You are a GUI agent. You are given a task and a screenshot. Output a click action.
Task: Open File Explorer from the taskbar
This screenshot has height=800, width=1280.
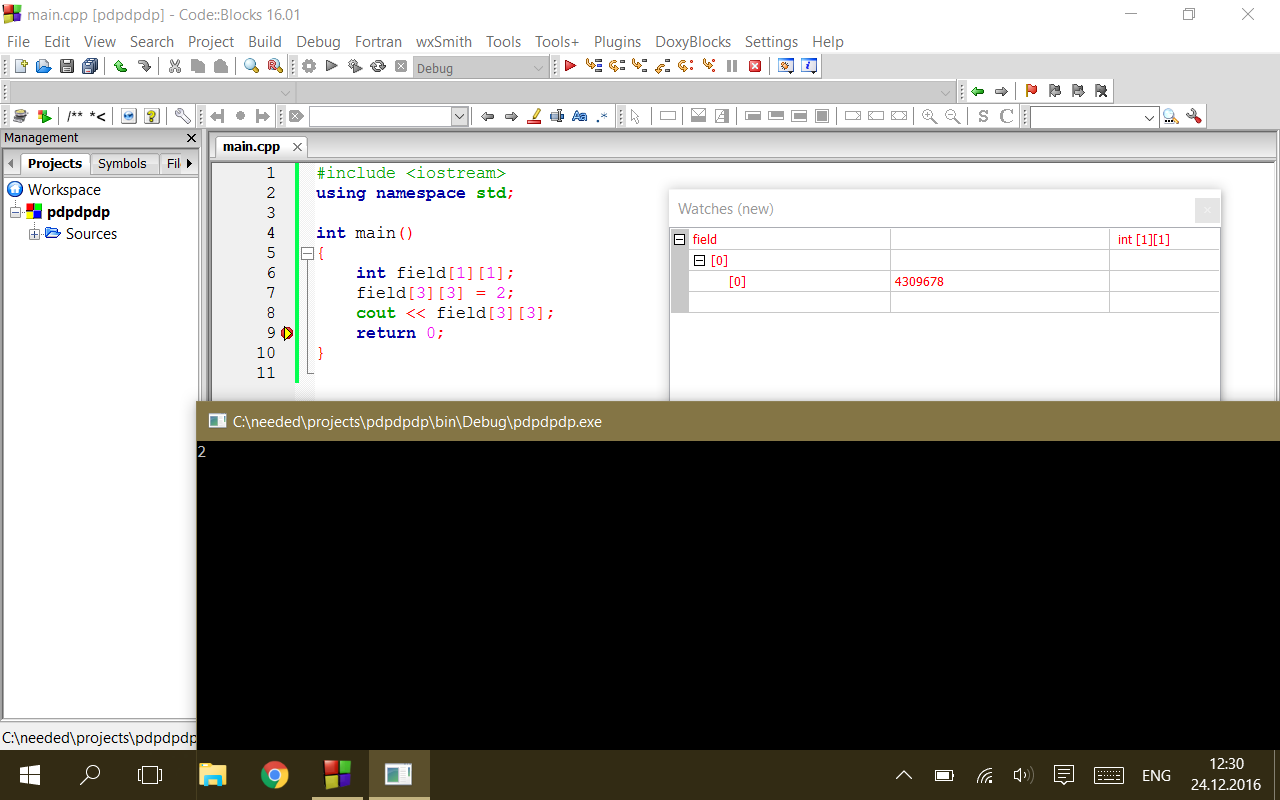click(213, 775)
